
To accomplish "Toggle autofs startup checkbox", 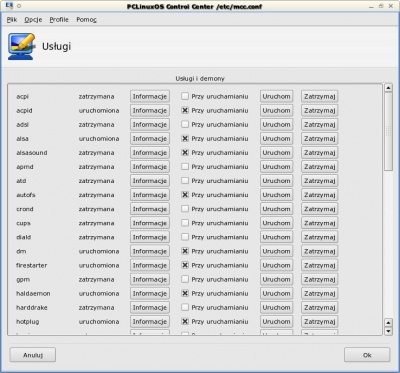I will coord(185,195).
